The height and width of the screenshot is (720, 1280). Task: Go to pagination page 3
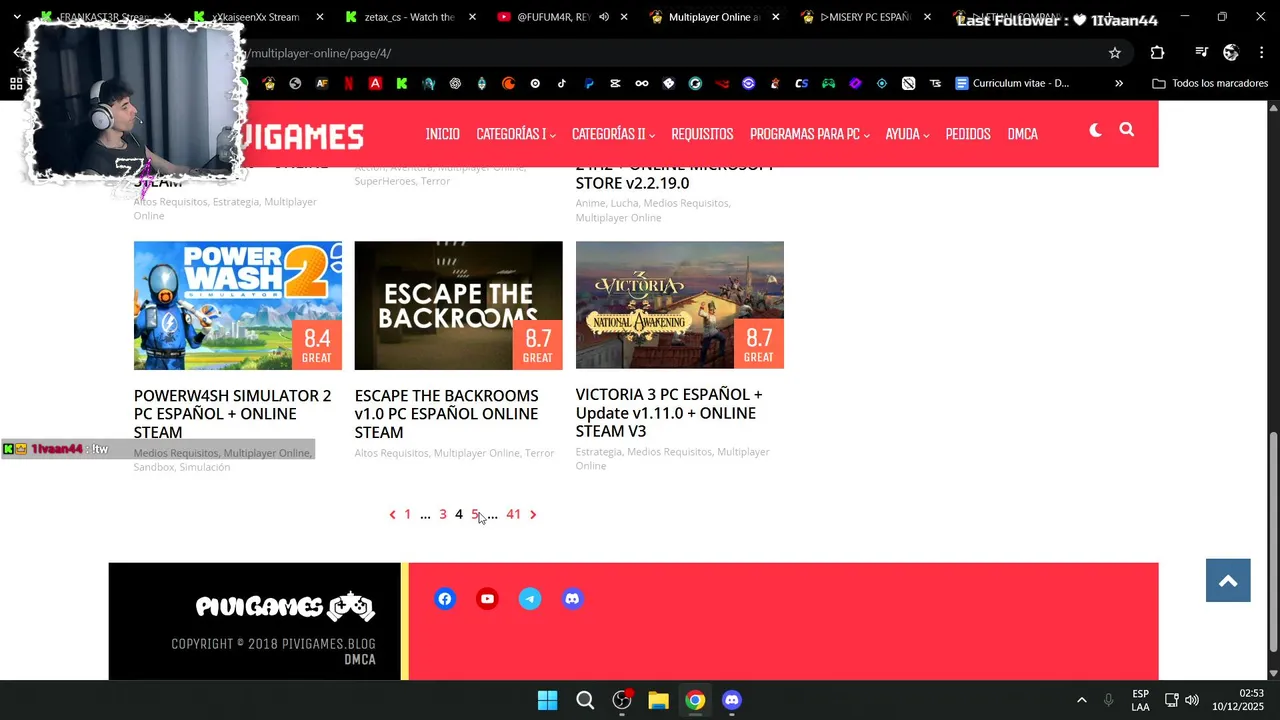[x=443, y=514]
